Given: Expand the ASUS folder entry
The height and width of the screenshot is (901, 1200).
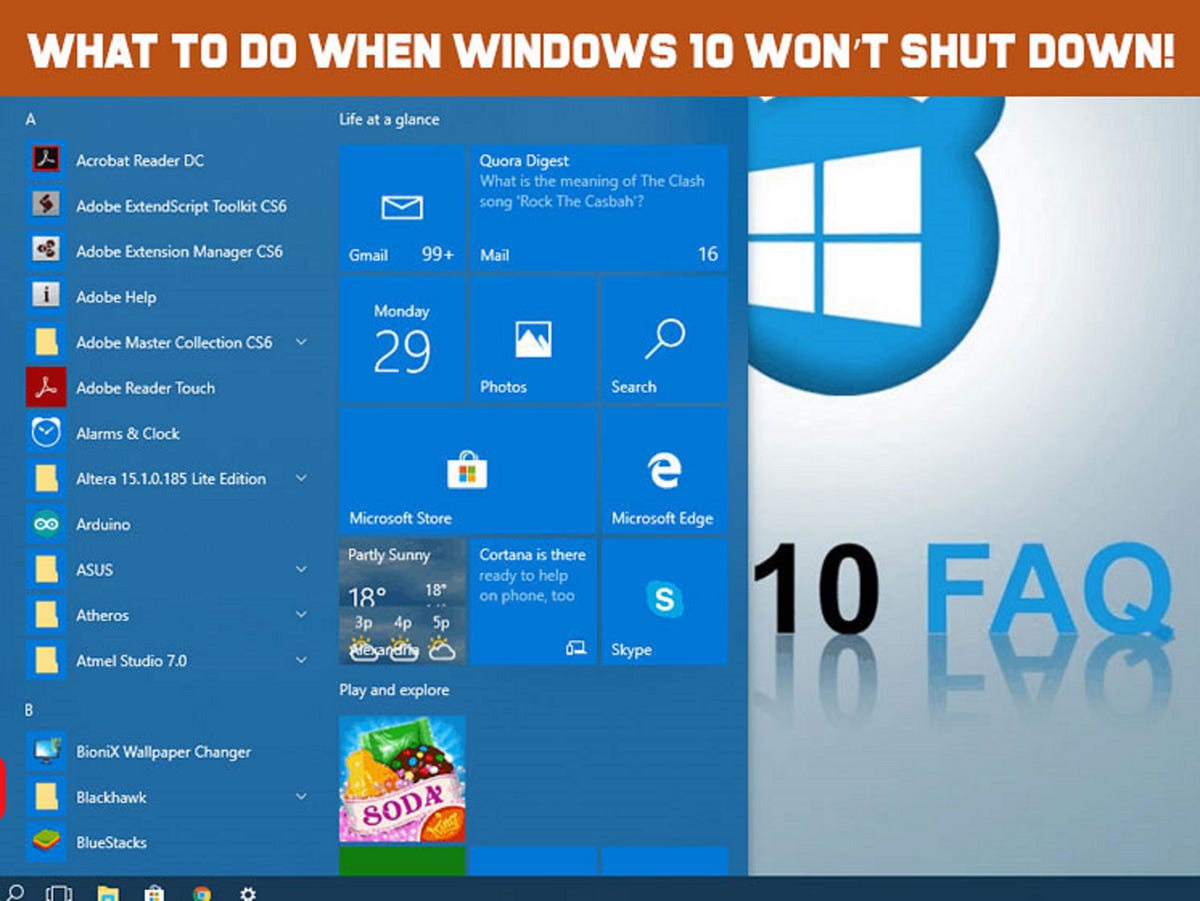Looking at the screenshot, I should [301, 569].
